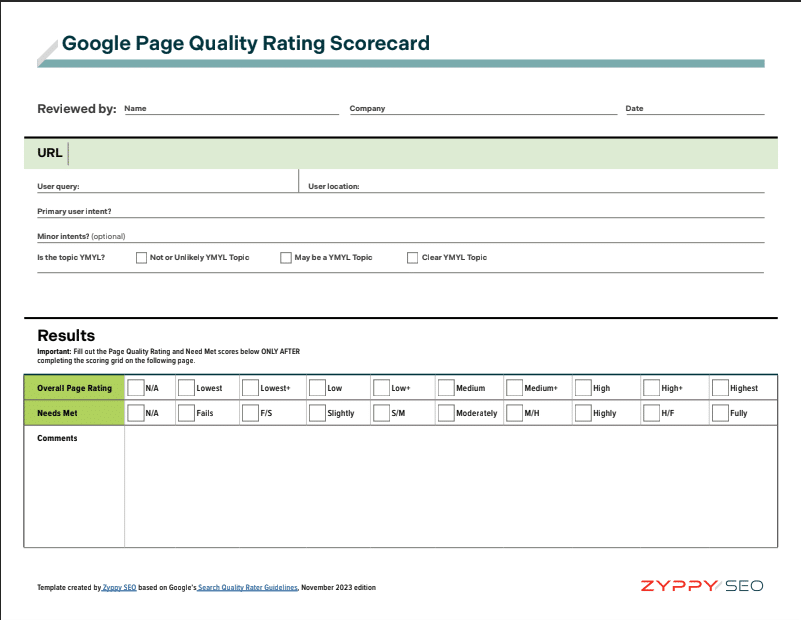Screen dimensions: 801x620
Task: Check the Overall Page Rating Medium box
Action: [x=445, y=388]
